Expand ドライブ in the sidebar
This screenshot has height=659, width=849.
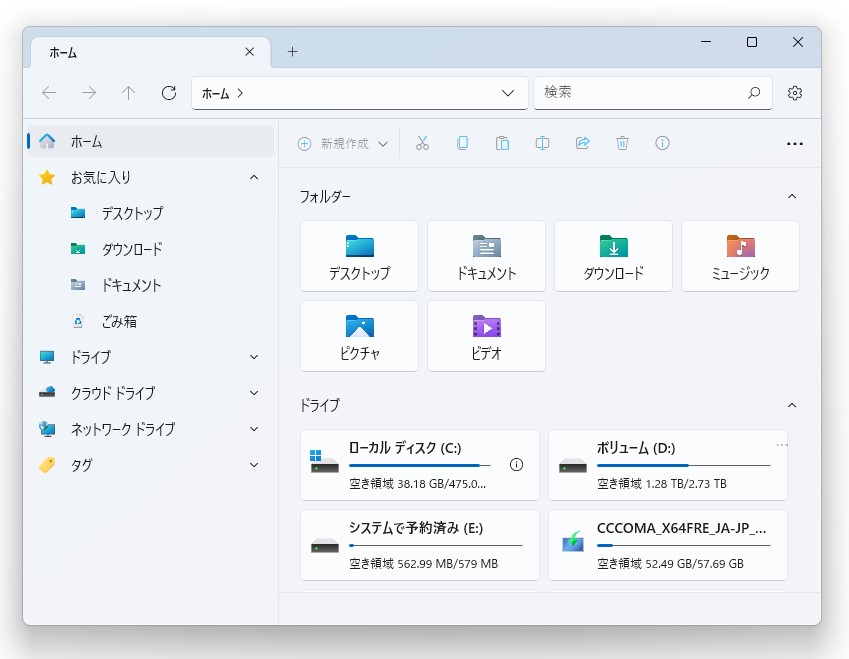pyautogui.click(x=253, y=357)
